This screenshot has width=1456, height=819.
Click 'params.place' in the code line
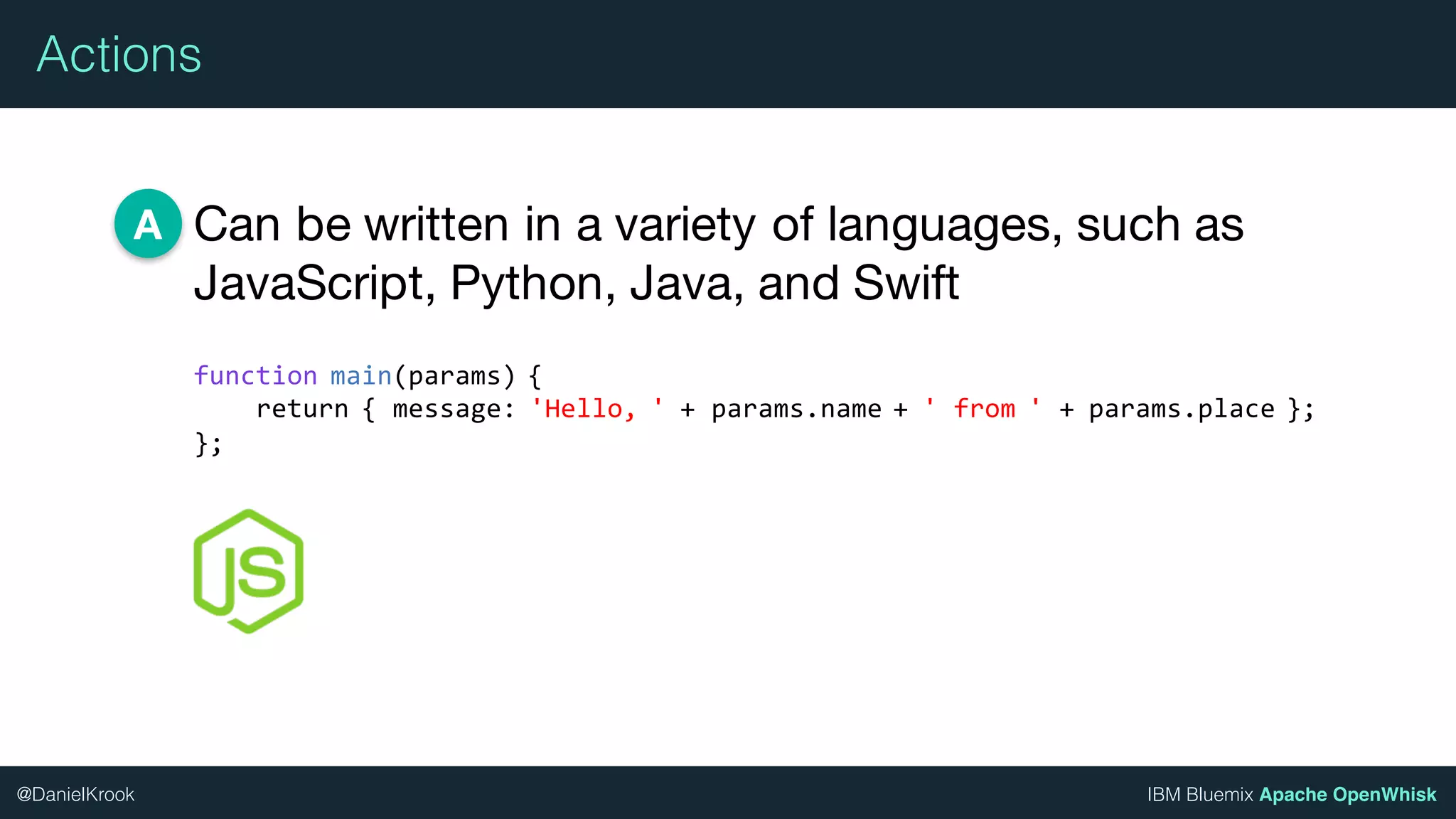click(x=1182, y=409)
